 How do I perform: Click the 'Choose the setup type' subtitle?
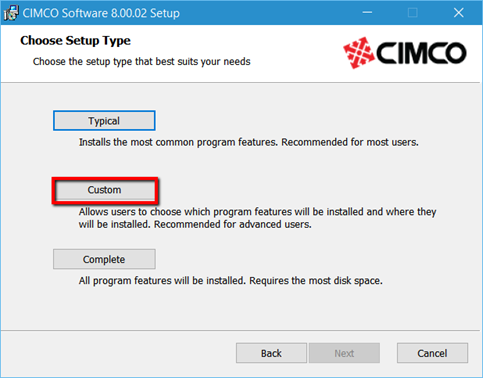pyautogui.click(x=142, y=62)
